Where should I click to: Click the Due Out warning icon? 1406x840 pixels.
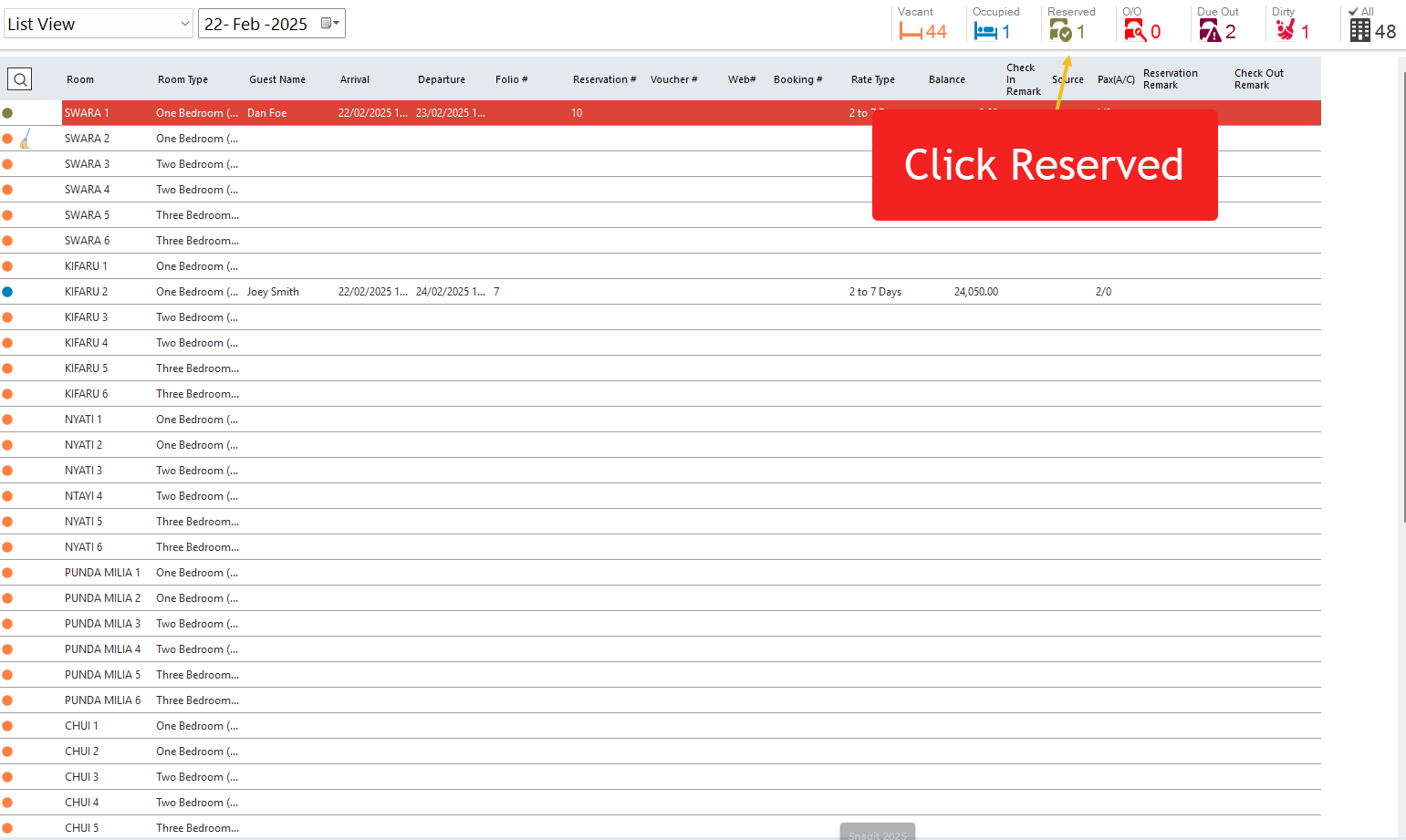tap(1210, 32)
